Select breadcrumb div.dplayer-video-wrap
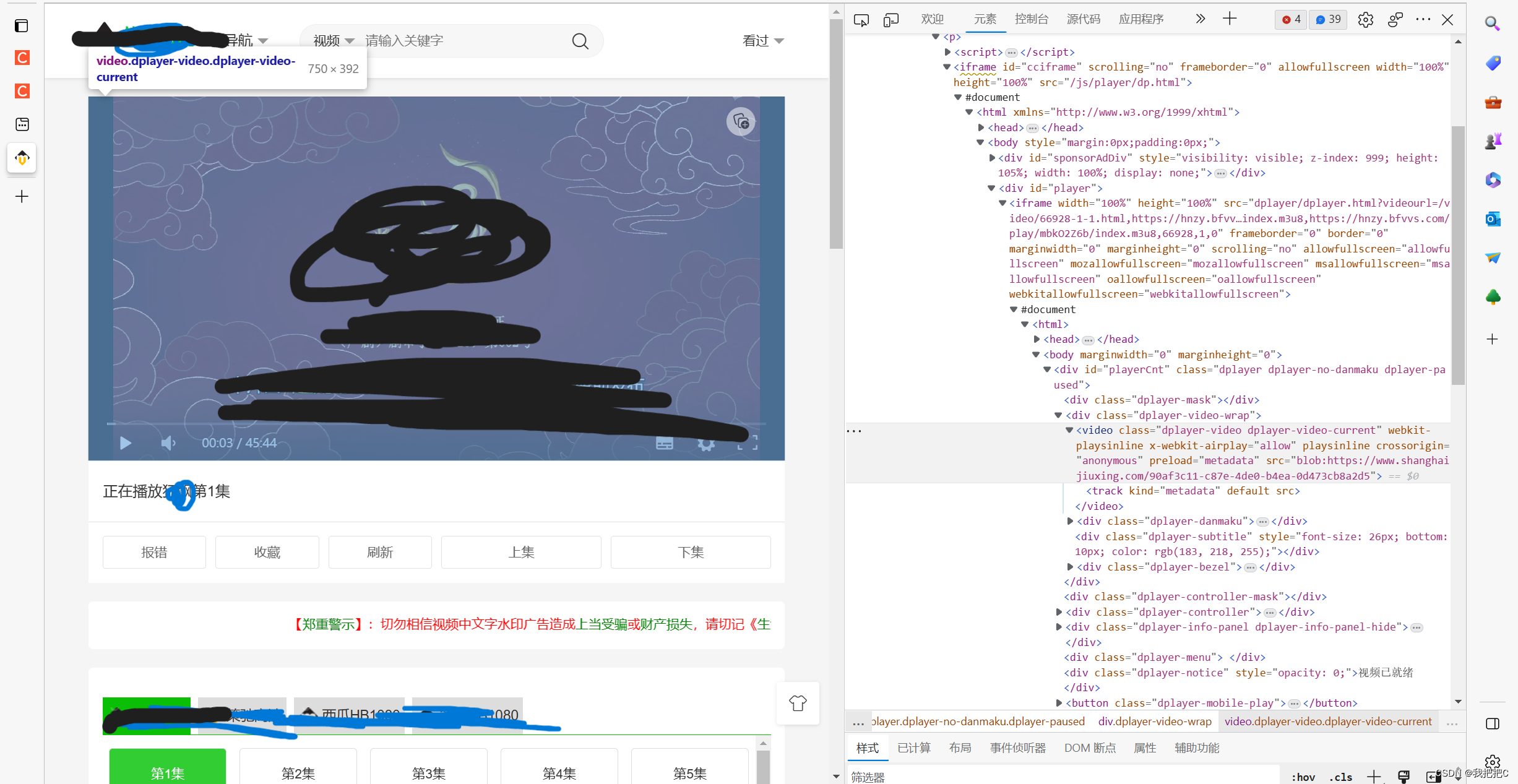Image resolution: width=1518 pixels, height=784 pixels. coord(1155,722)
